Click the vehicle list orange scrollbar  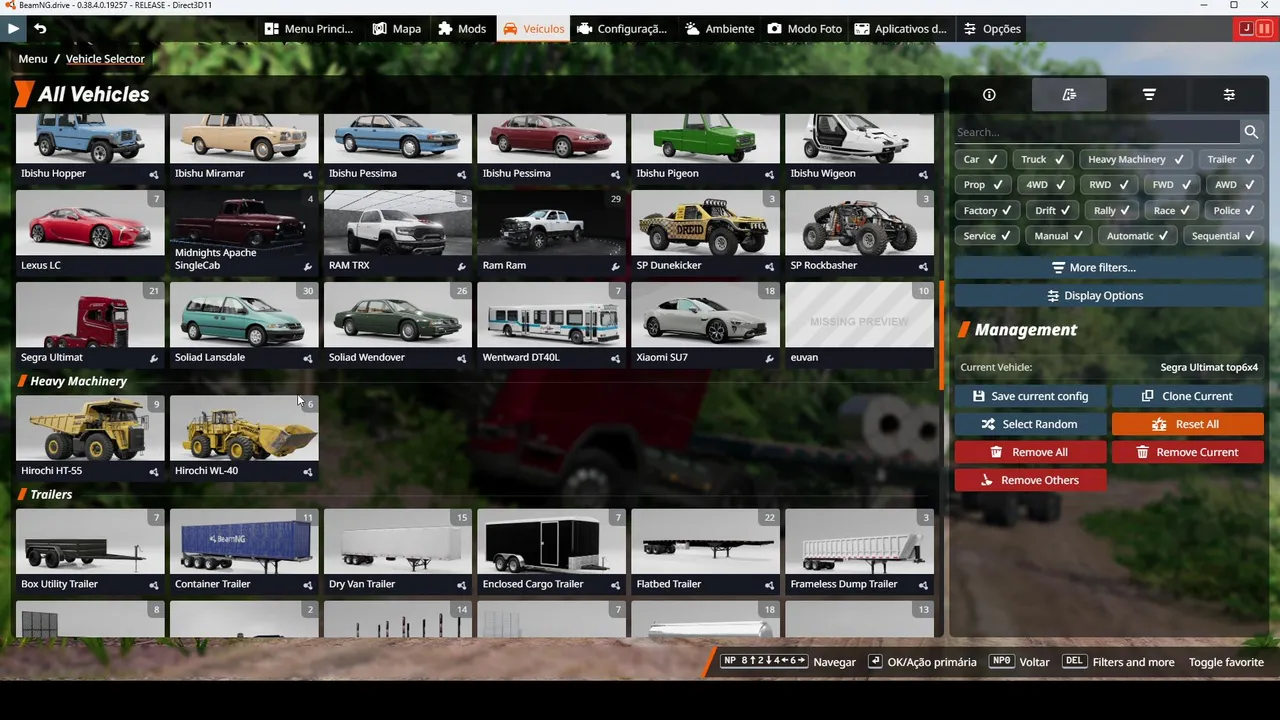point(941,335)
